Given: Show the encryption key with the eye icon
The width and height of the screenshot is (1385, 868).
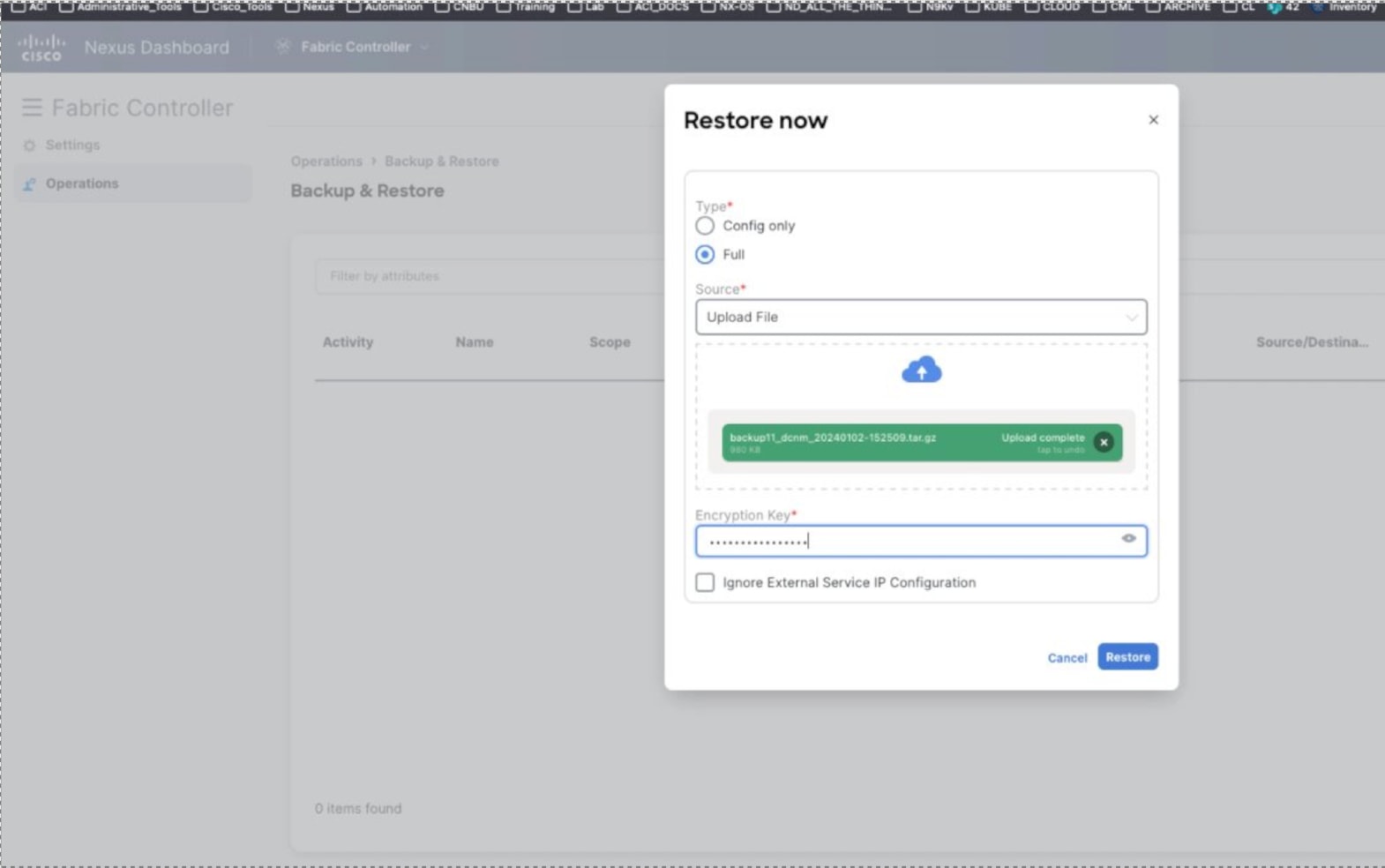Looking at the screenshot, I should click(1128, 538).
